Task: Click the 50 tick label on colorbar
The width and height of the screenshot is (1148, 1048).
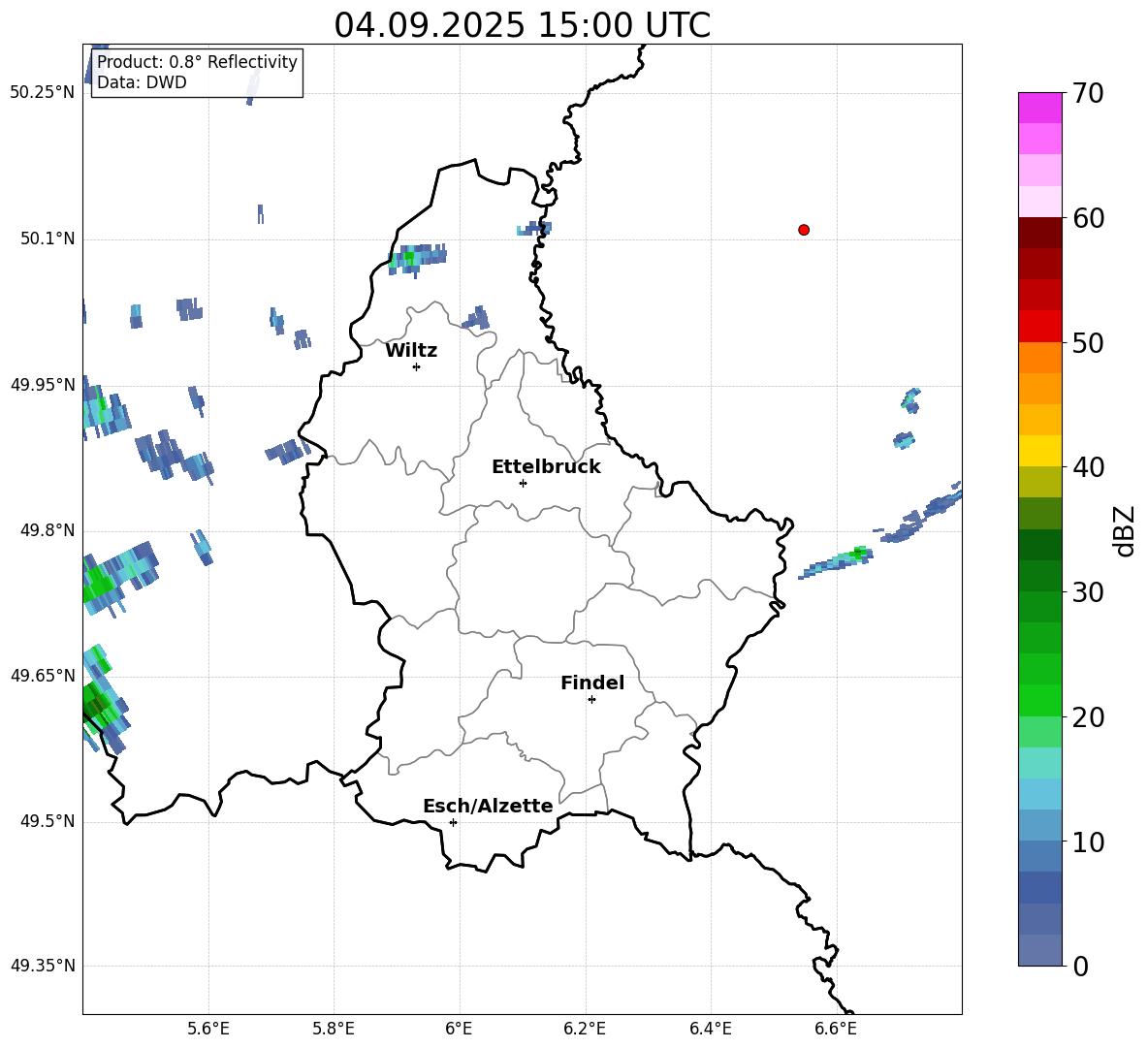Action: [1087, 342]
